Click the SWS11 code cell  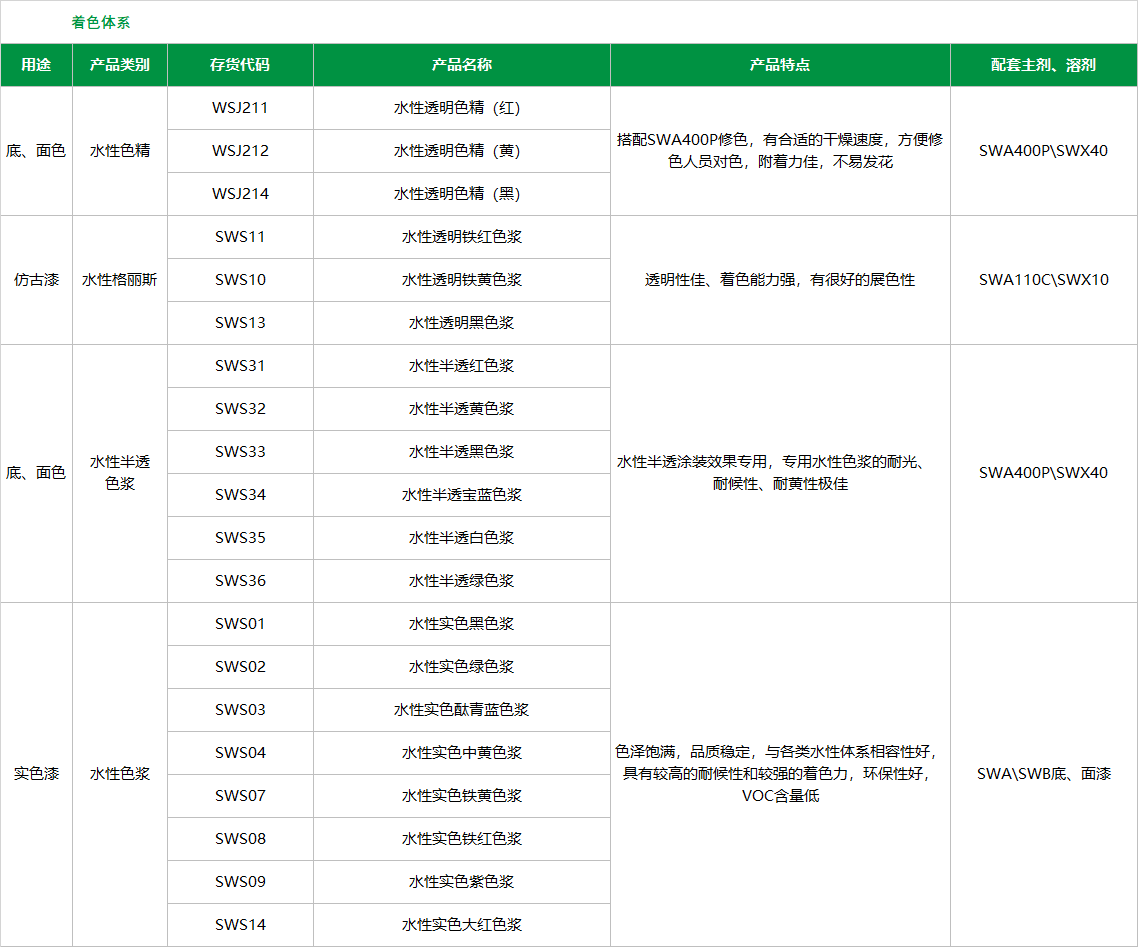(240, 237)
